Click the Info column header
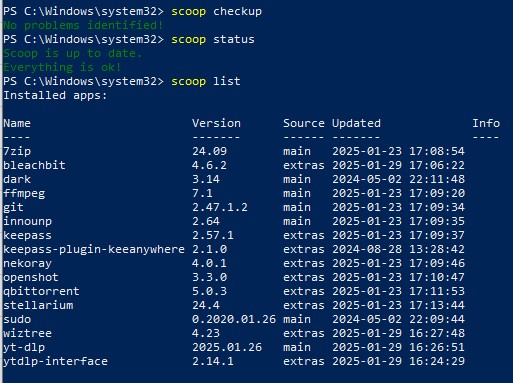This screenshot has height=383, width=513. pos(486,123)
